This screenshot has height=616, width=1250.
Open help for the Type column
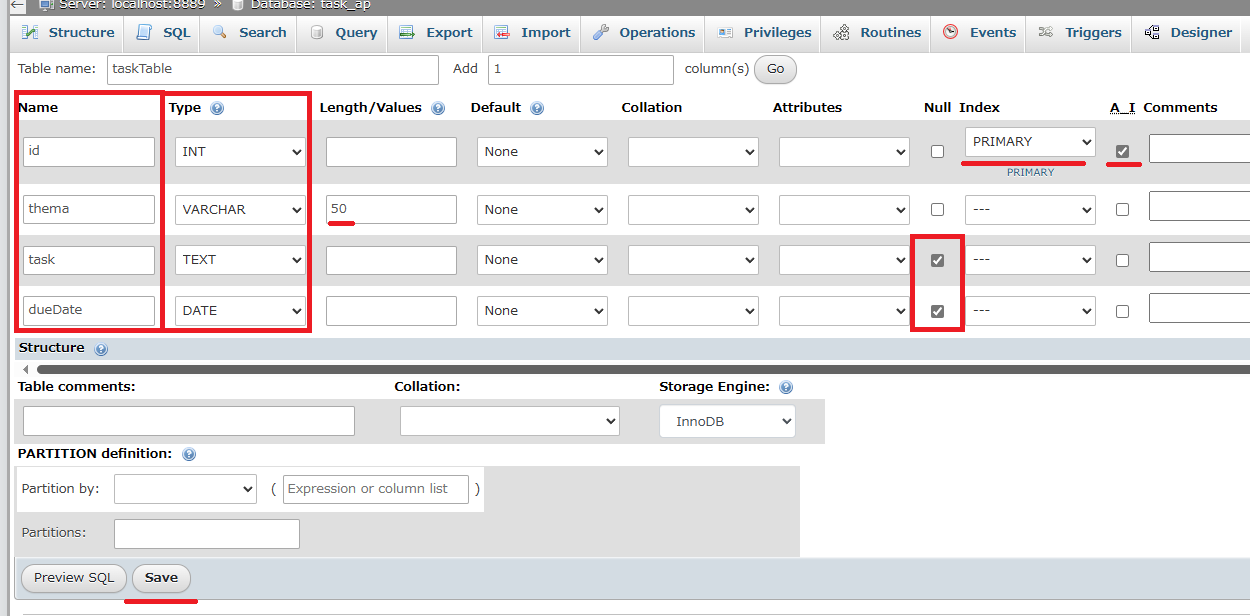pyautogui.click(x=217, y=108)
